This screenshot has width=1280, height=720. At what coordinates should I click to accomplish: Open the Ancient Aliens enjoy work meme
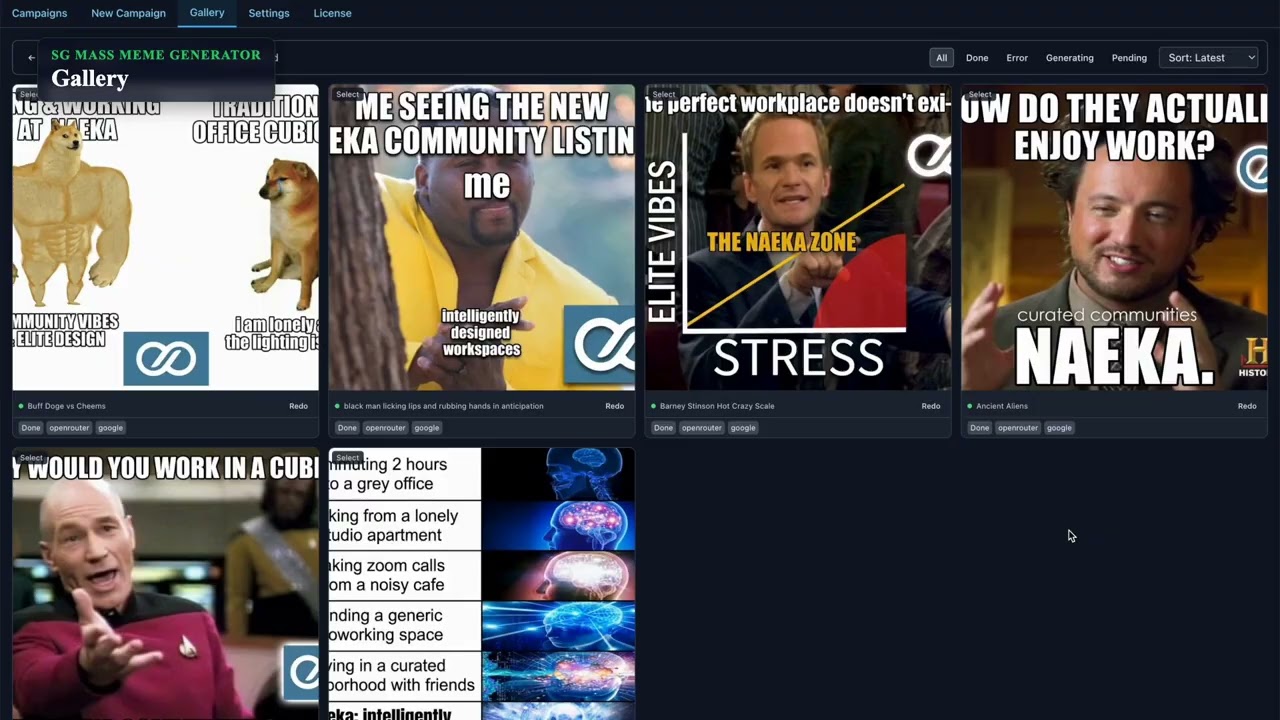1114,238
